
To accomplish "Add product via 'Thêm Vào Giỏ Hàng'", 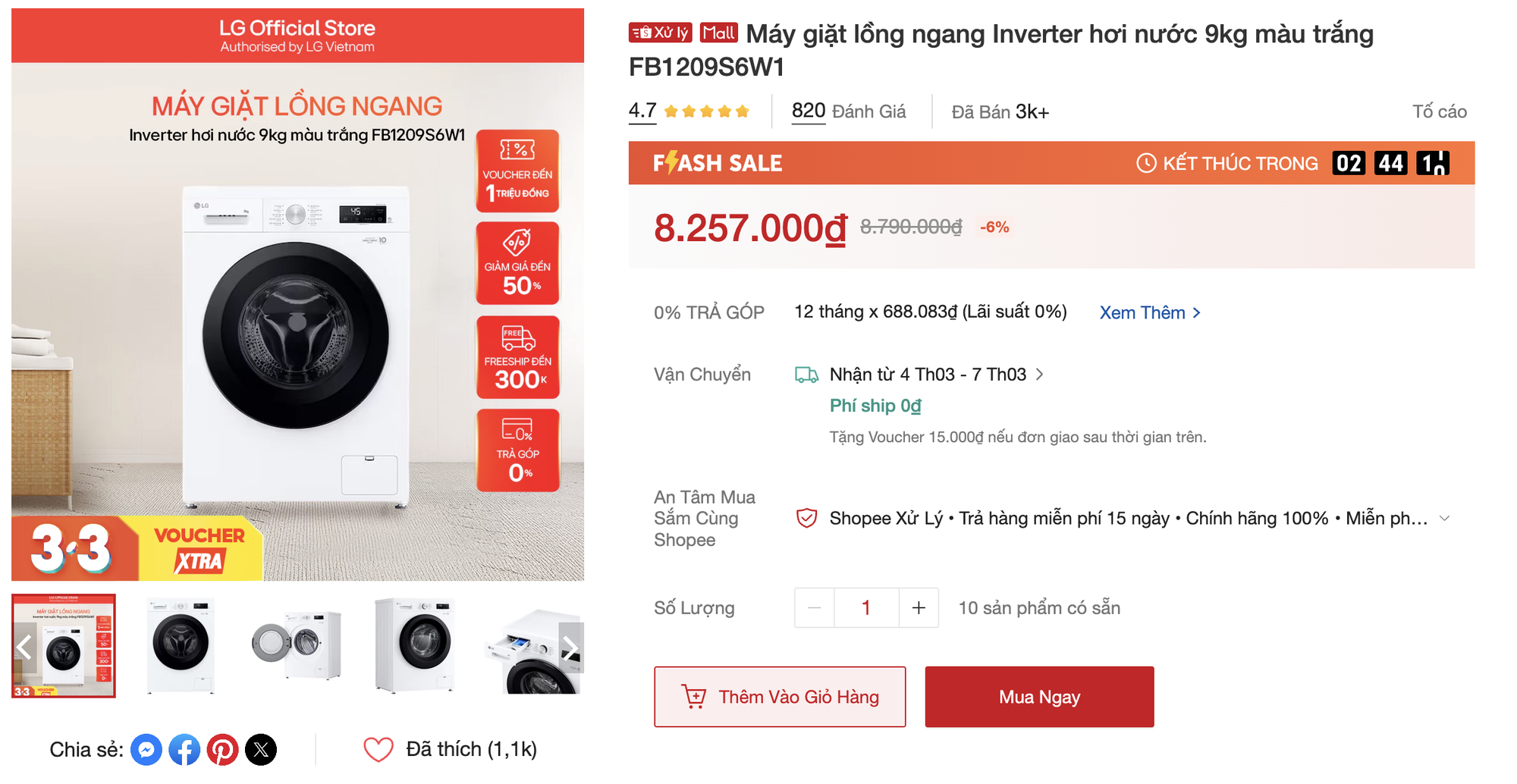I will click(x=780, y=696).
